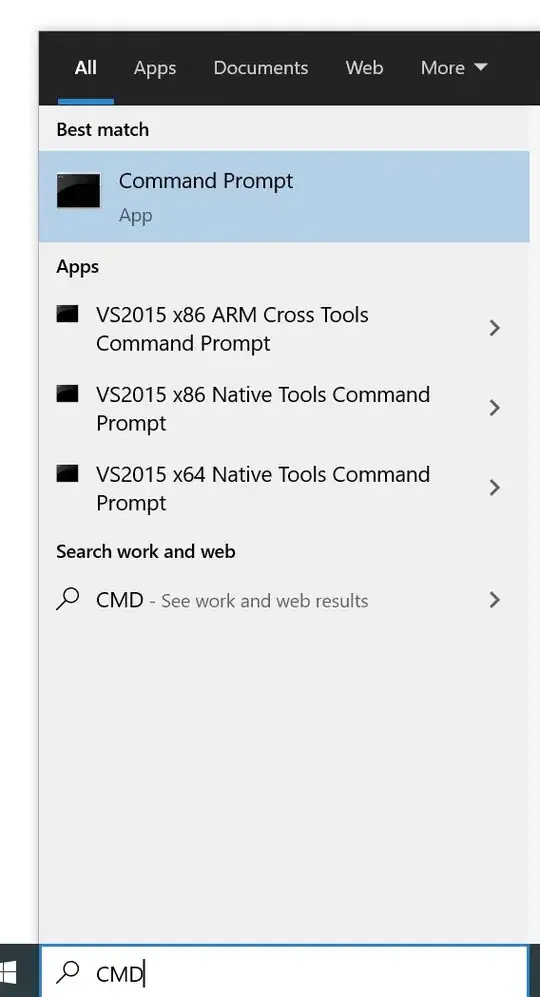Image resolution: width=540 pixels, height=997 pixels.
Task: Click the VS2015 x86 ARM Cross Tools icon
Action: [67, 313]
